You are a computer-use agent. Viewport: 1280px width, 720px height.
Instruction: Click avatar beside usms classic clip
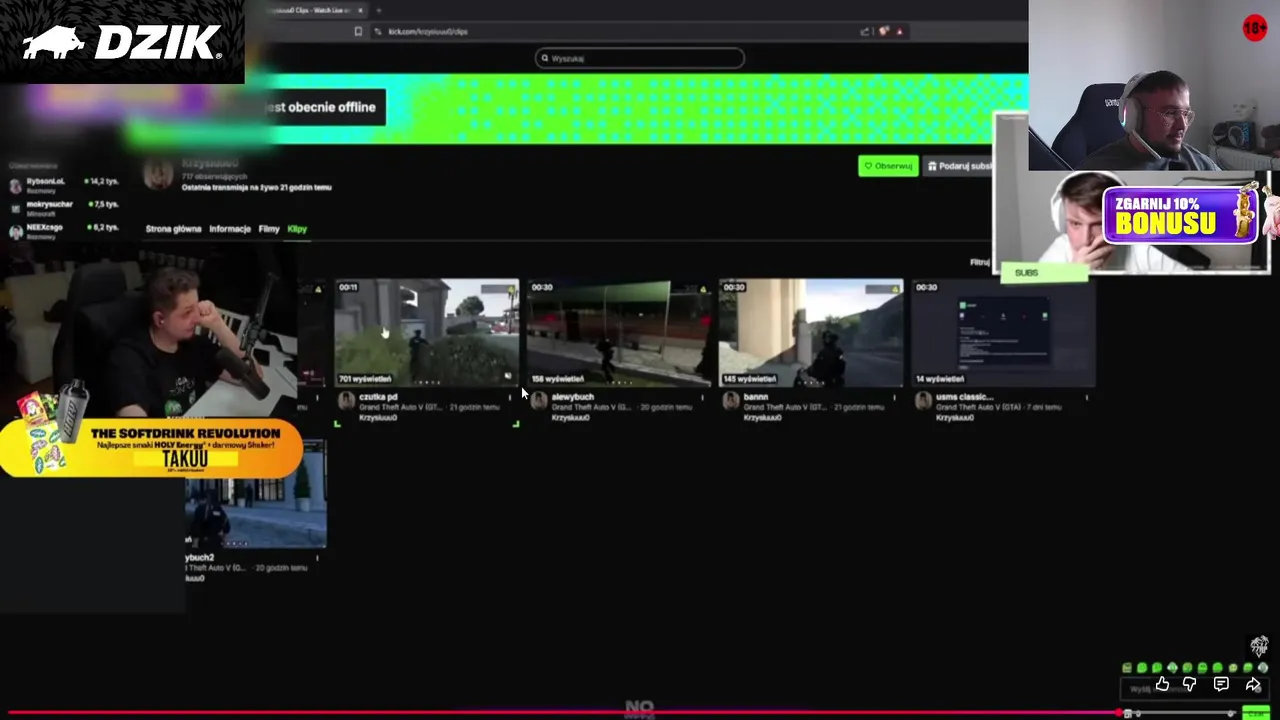(922, 400)
